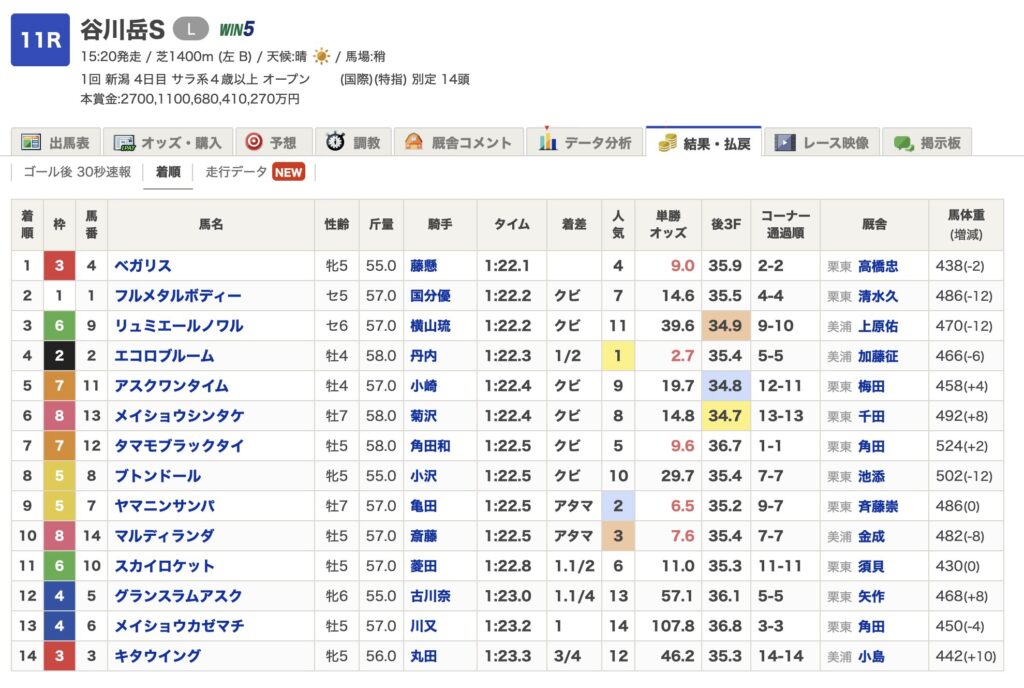Open horse マルディランダ
The width and height of the screenshot is (1024, 688).
coord(165,536)
